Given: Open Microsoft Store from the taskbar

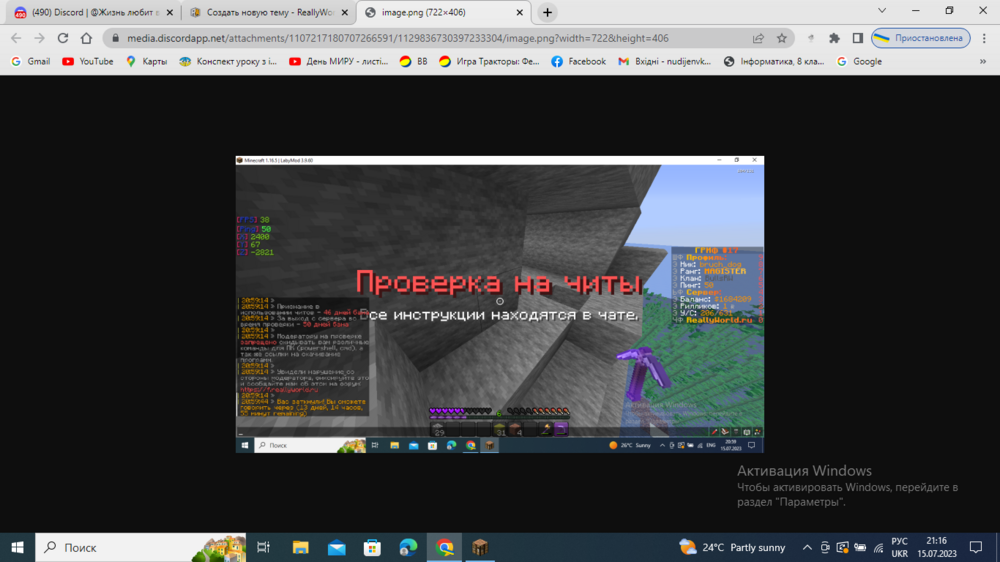Looking at the screenshot, I should pos(372,547).
